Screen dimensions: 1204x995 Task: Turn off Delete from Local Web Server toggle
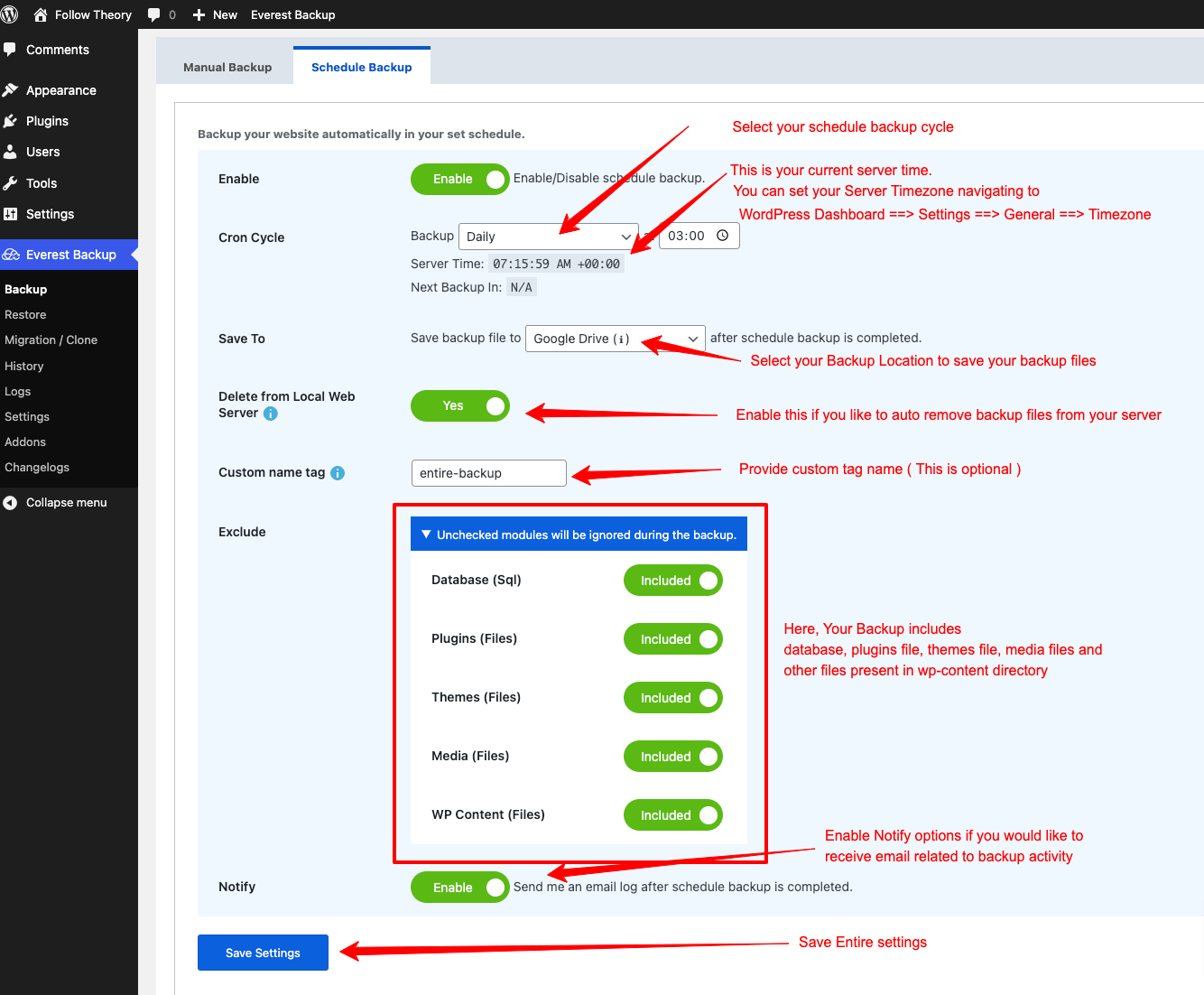(x=460, y=406)
